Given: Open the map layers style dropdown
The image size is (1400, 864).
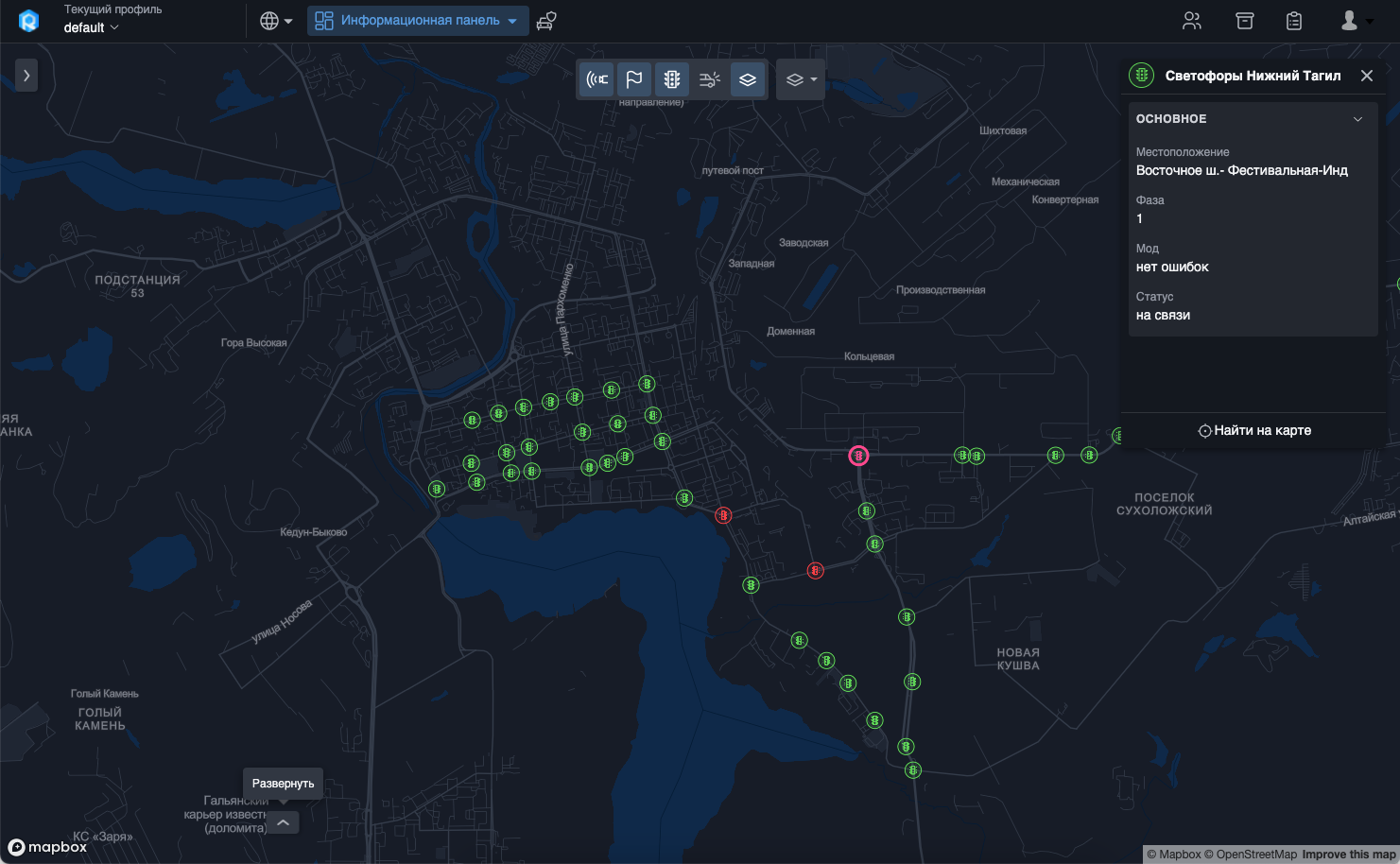Looking at the screenshot, I should click(801, 80).
